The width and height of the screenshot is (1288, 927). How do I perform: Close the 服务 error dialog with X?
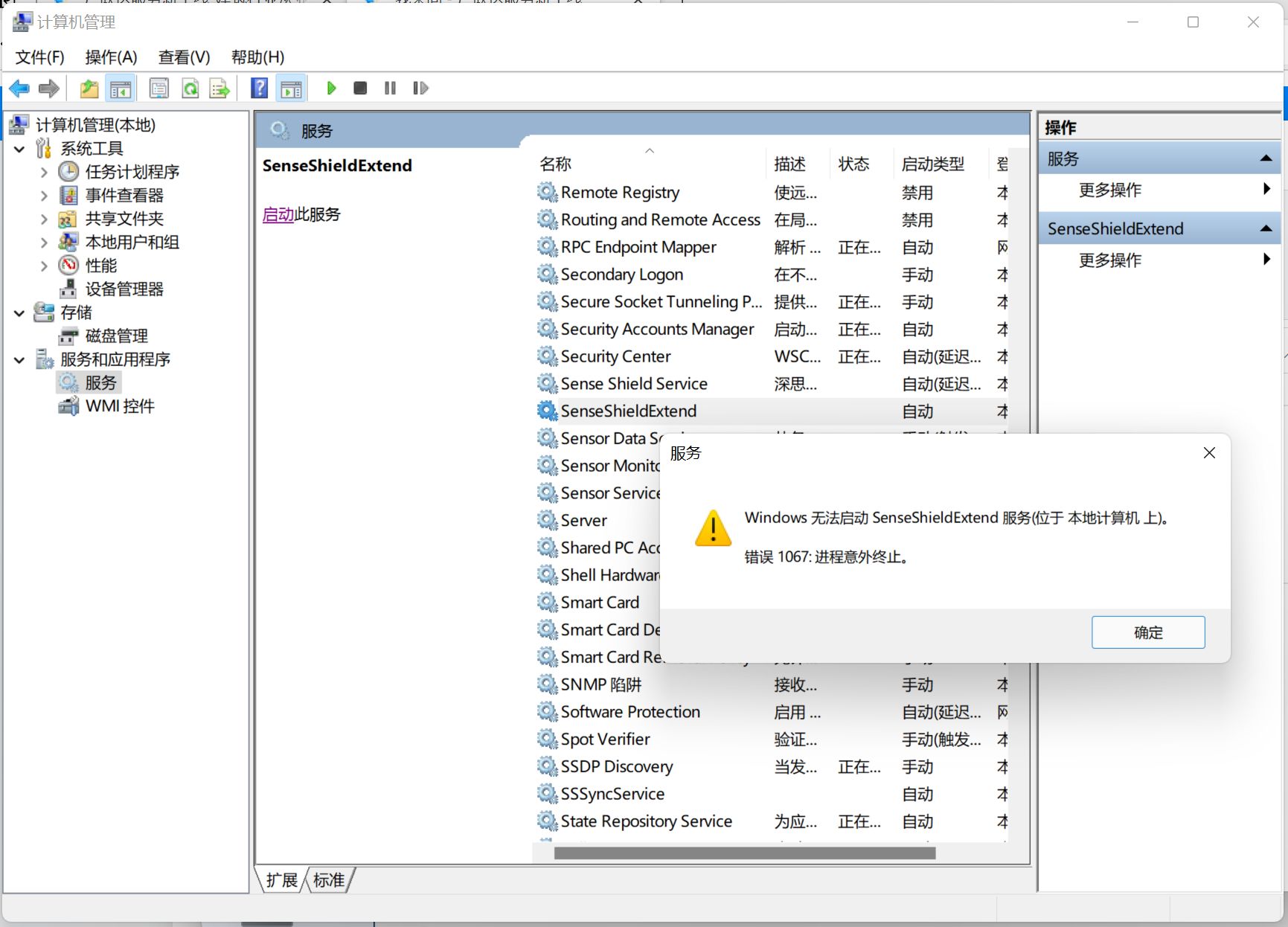click(x=1209, y=453)
